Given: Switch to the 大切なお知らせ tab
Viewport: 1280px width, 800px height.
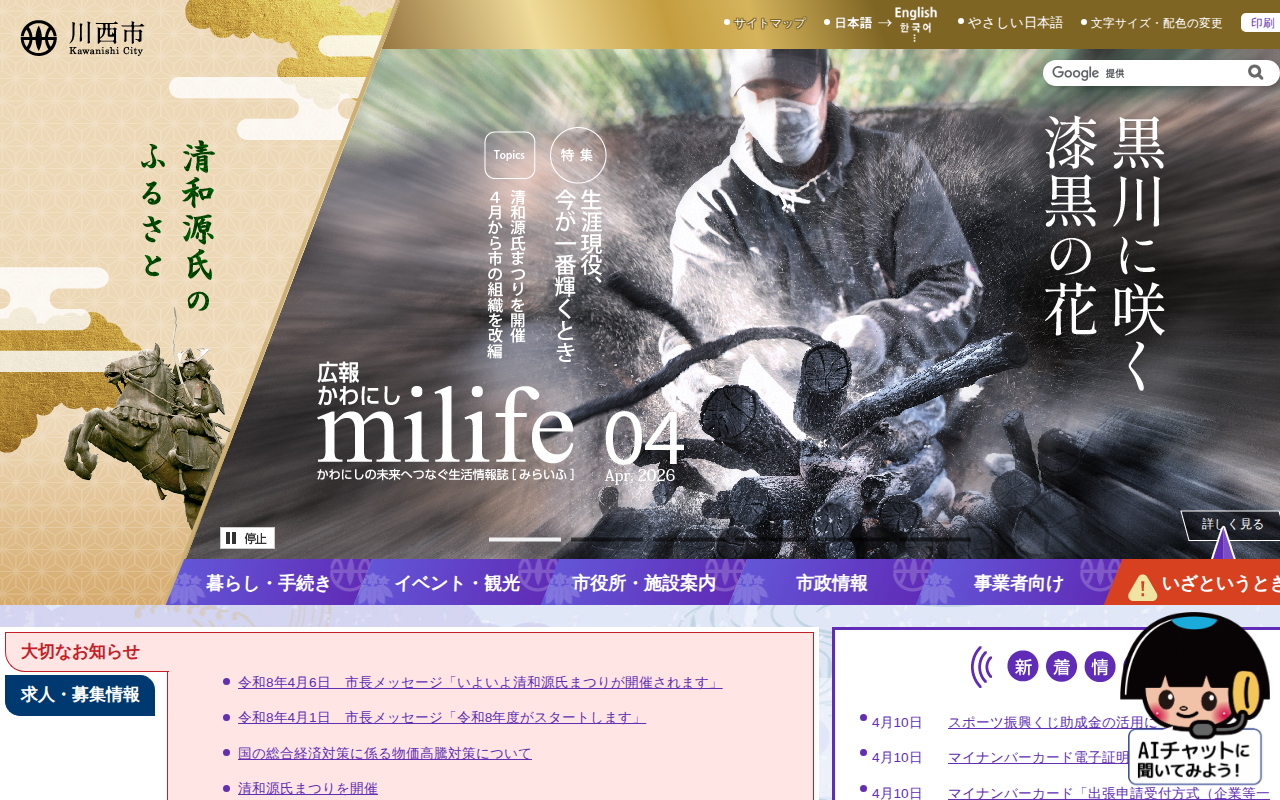Looking at the screenshot, I should pos(80,652).
